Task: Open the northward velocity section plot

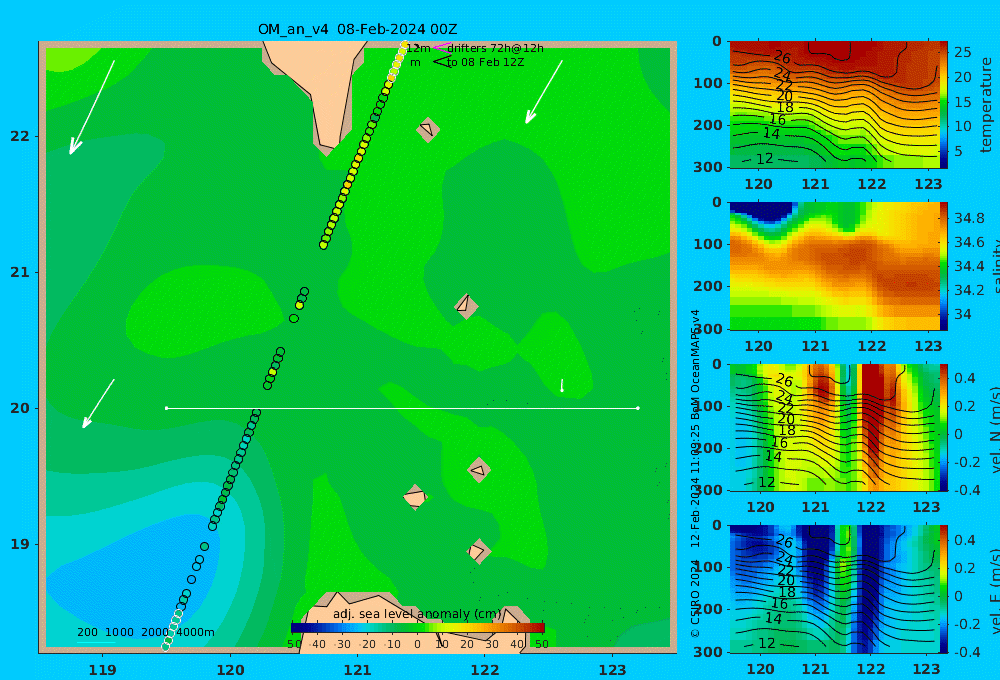Action: click(x=834, y=427)
